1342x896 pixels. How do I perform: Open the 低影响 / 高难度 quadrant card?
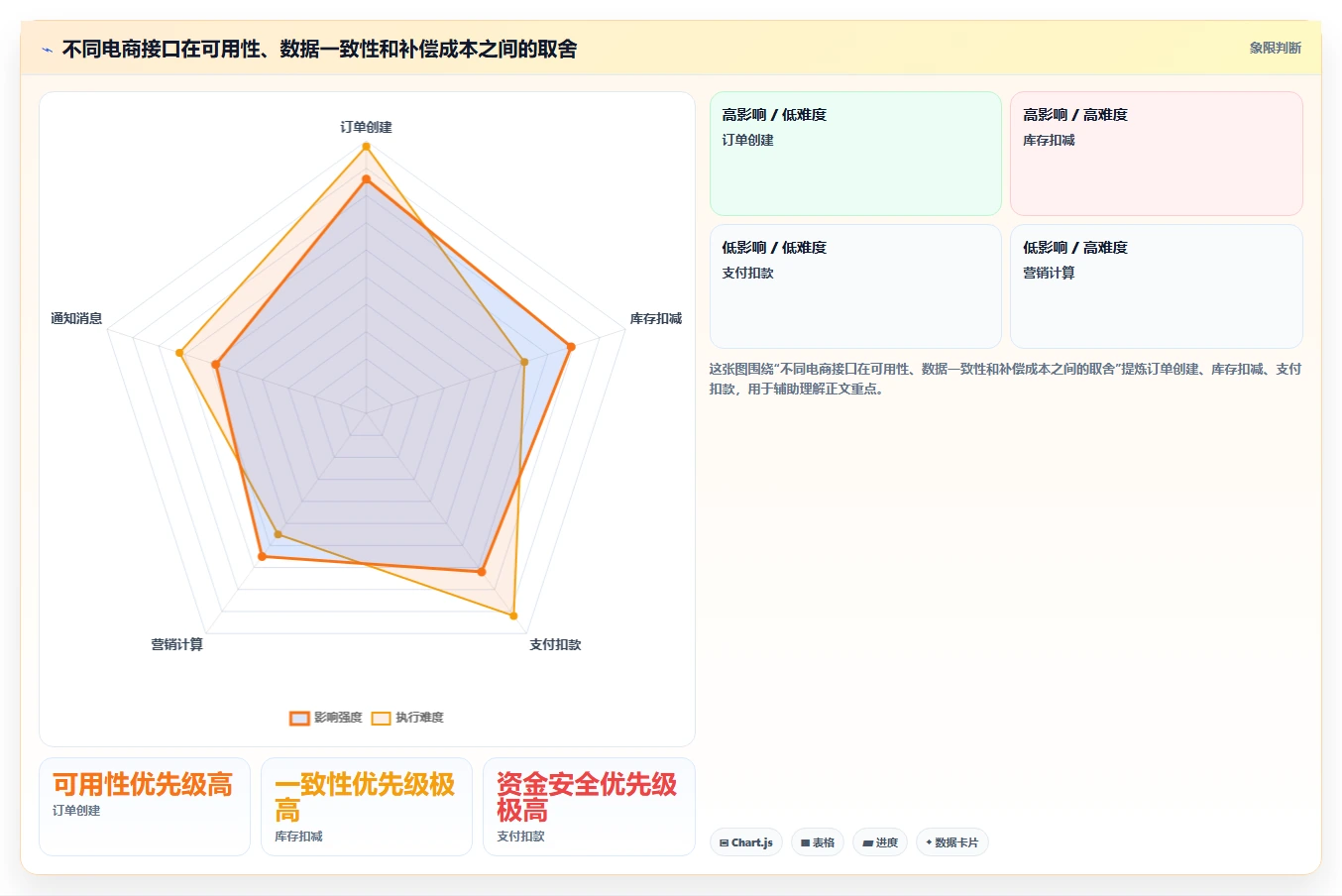tap(1156, 286)
